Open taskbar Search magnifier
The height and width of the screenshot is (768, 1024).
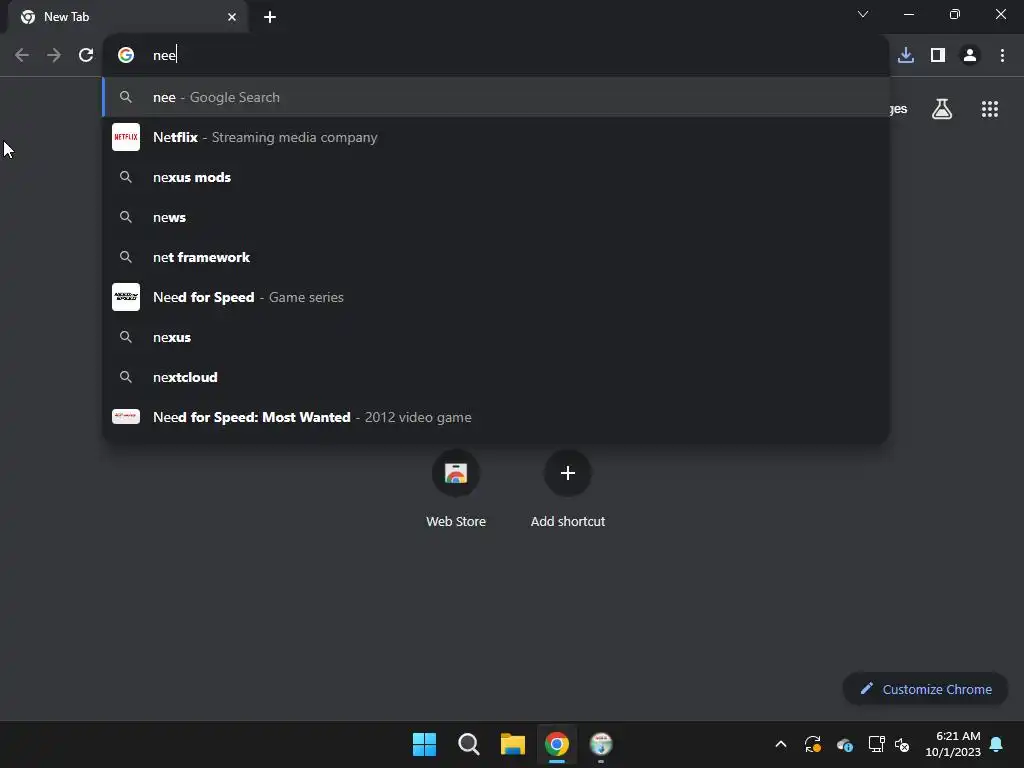pyautogui.click(x=468, y=744)
